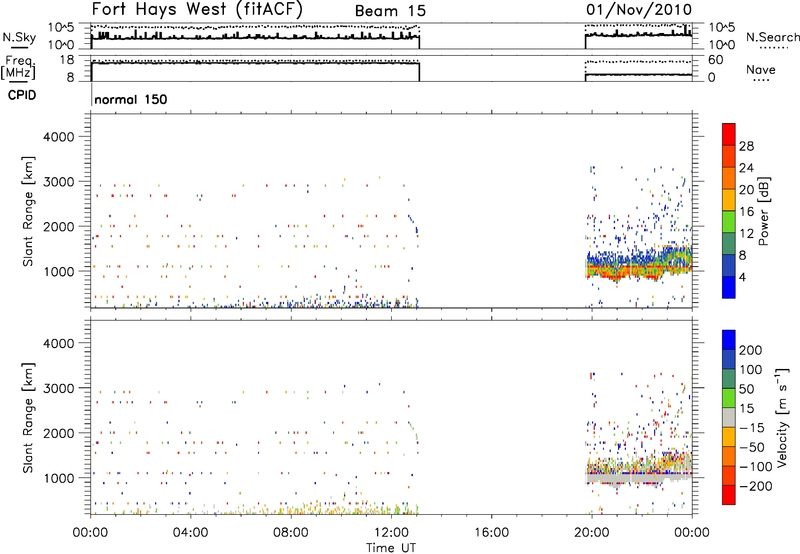Viewport: 800px width, 554px height.
Task: Select the '4' Power colorbar tick label
Action: point(743,277)
